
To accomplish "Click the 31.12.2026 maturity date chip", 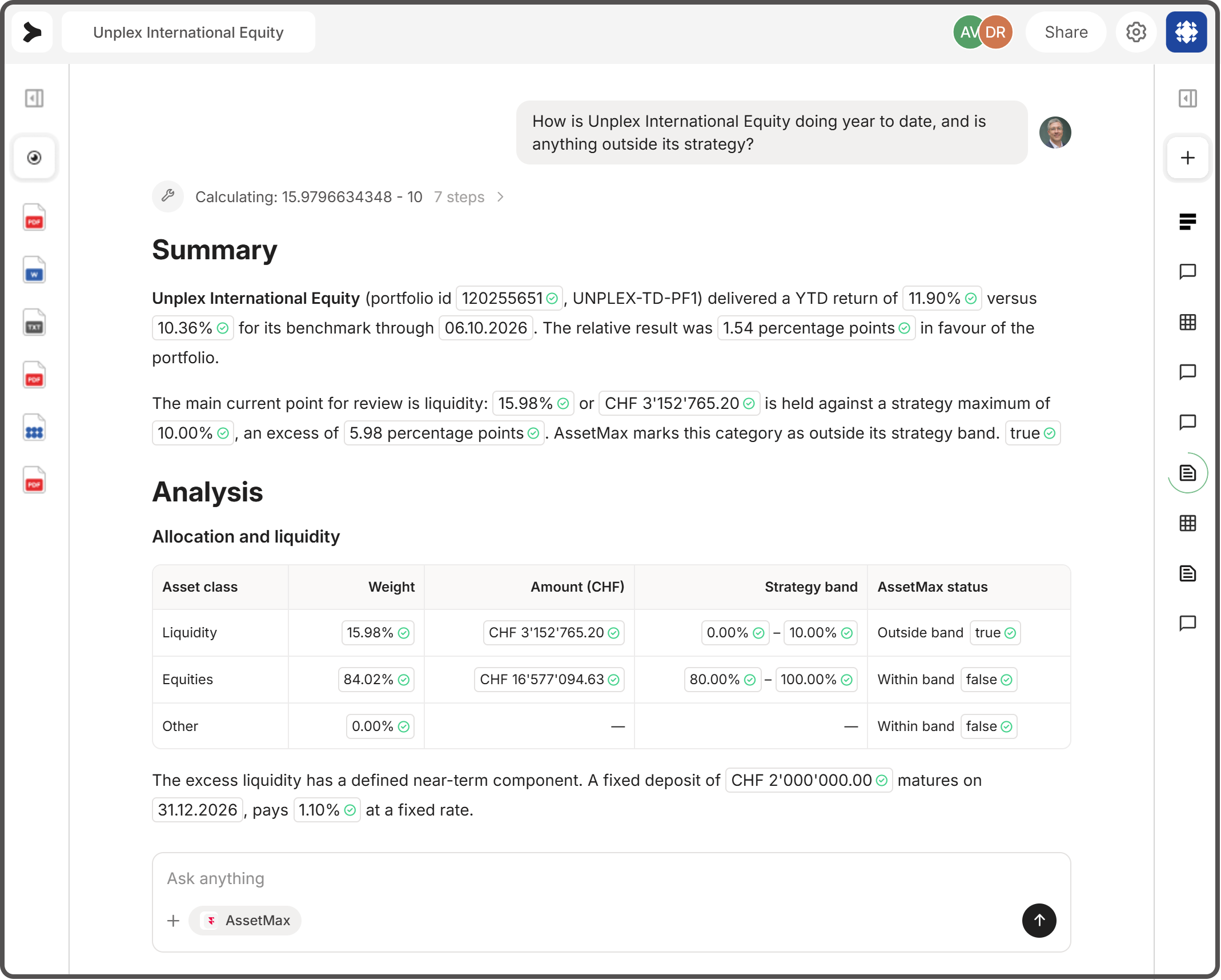I will [198, 810].
